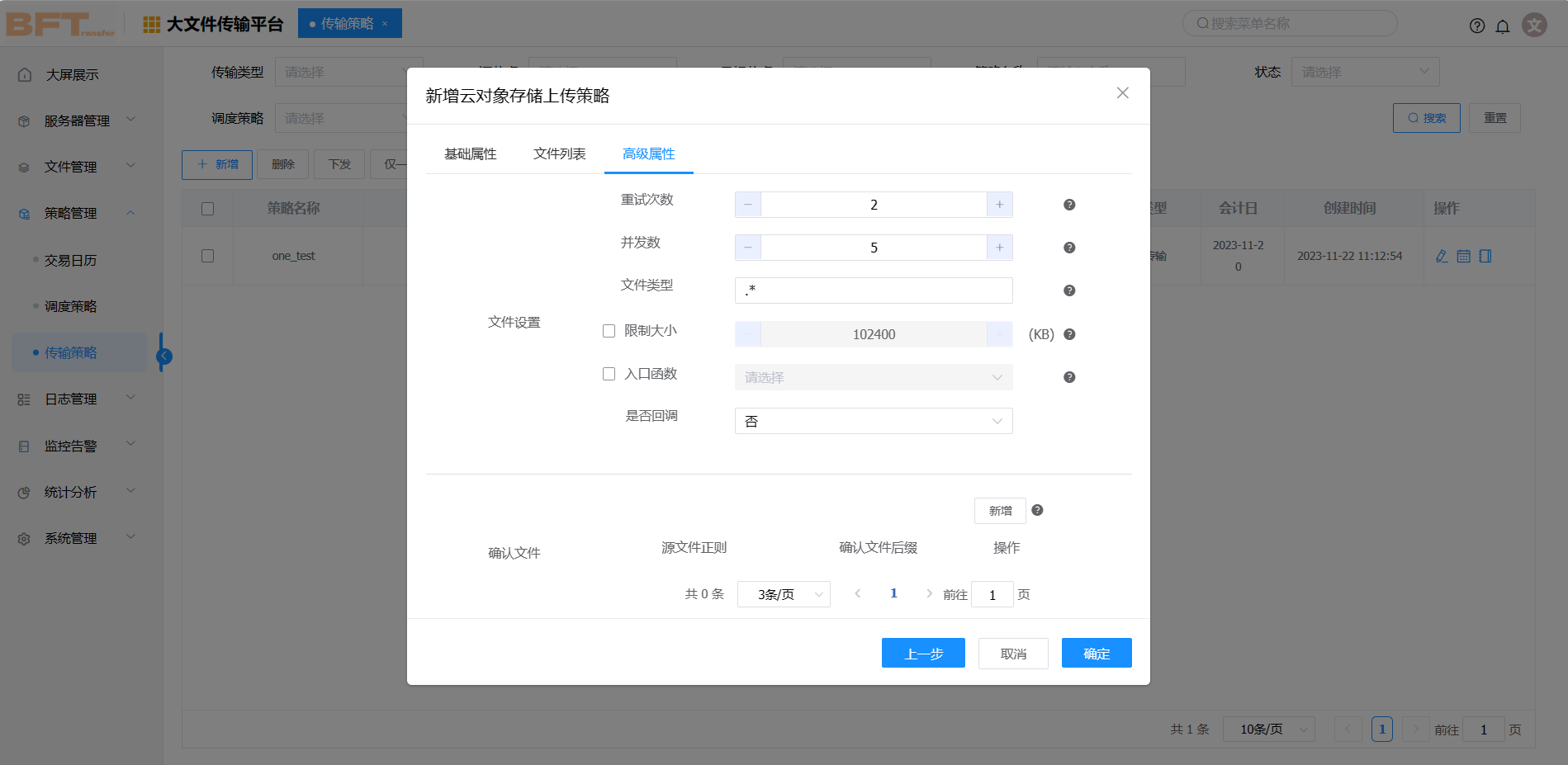Enable the 限制大小 checkbox

coord(609,331)
